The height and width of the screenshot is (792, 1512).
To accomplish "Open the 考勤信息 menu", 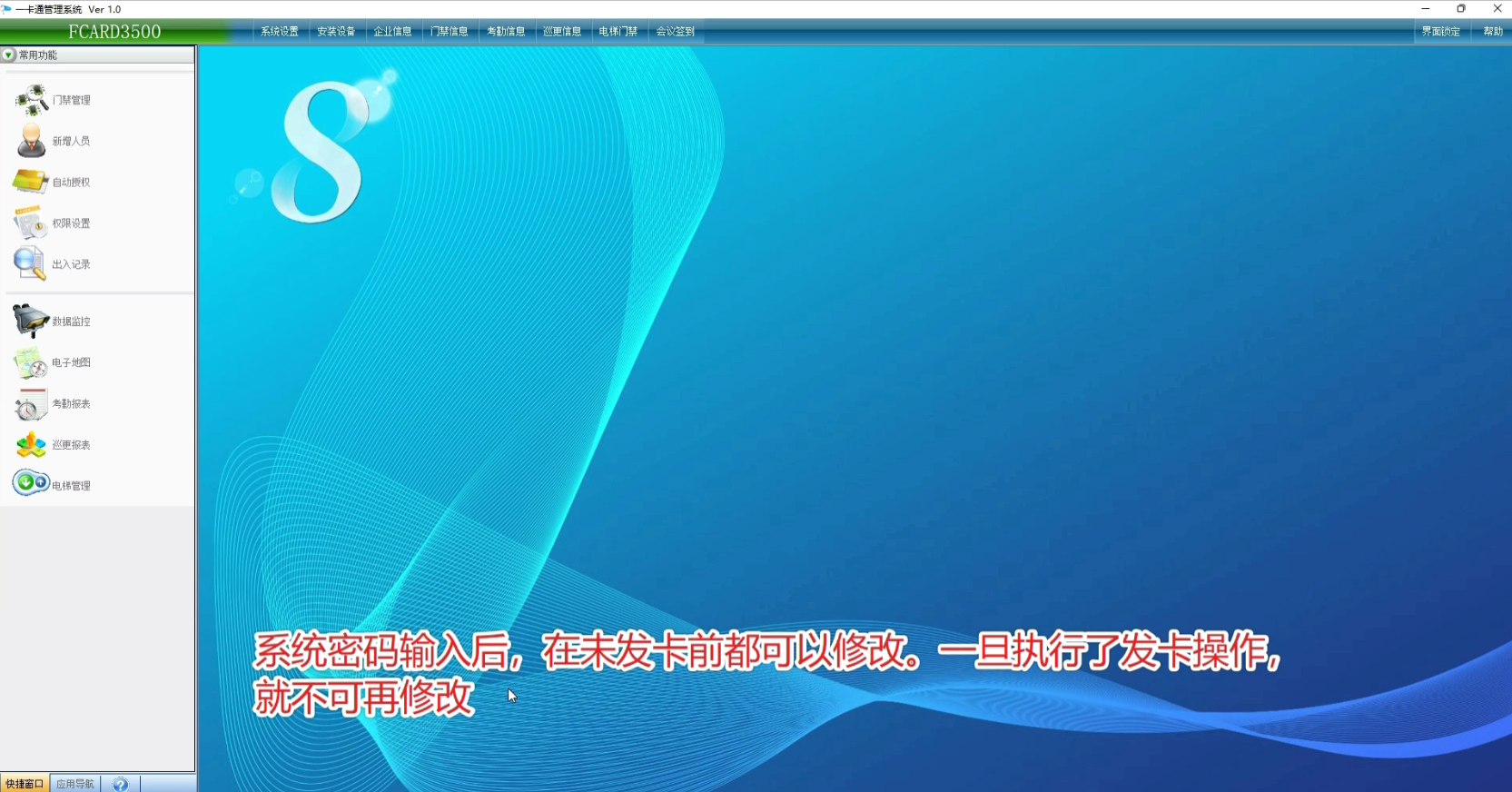I will click(506, 31).
